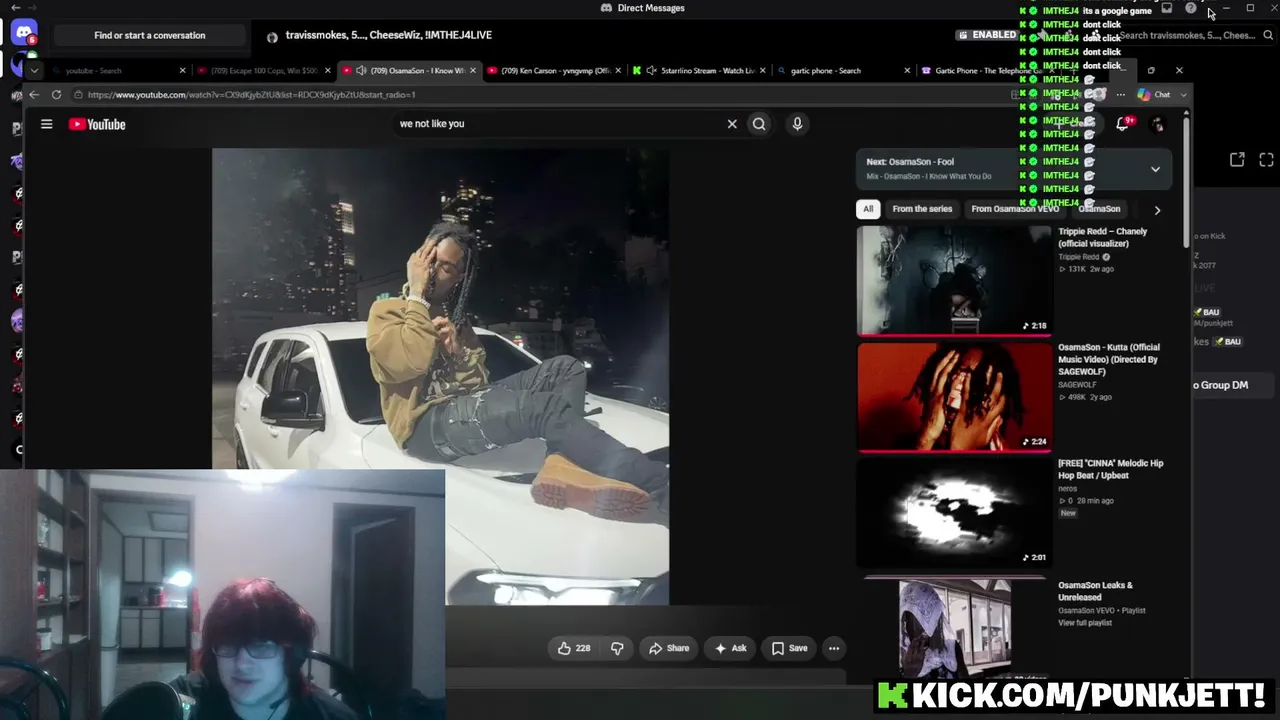Screen dimensions: 1280x720
Task: Open Trippie Redd Chanely video thumbnail
Action: (954, 281)
